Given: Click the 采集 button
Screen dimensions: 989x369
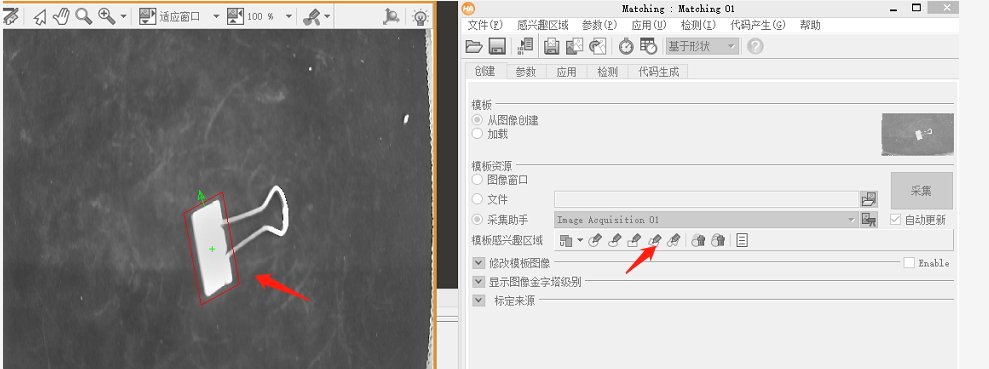Looking at the screenshot, I should pos(922,190).
